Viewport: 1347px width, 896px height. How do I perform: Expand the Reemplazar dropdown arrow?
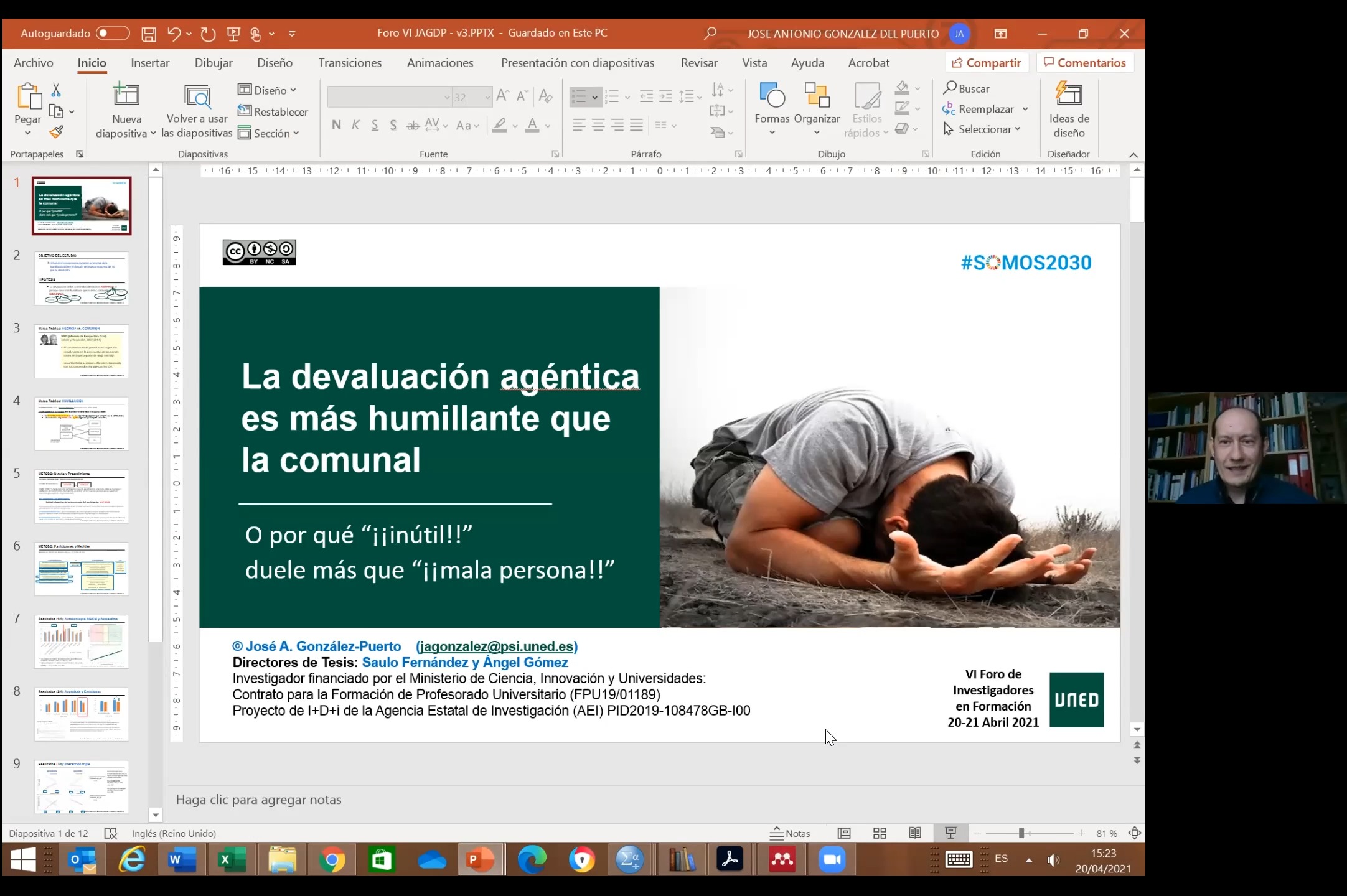(x=1025, y=110)
